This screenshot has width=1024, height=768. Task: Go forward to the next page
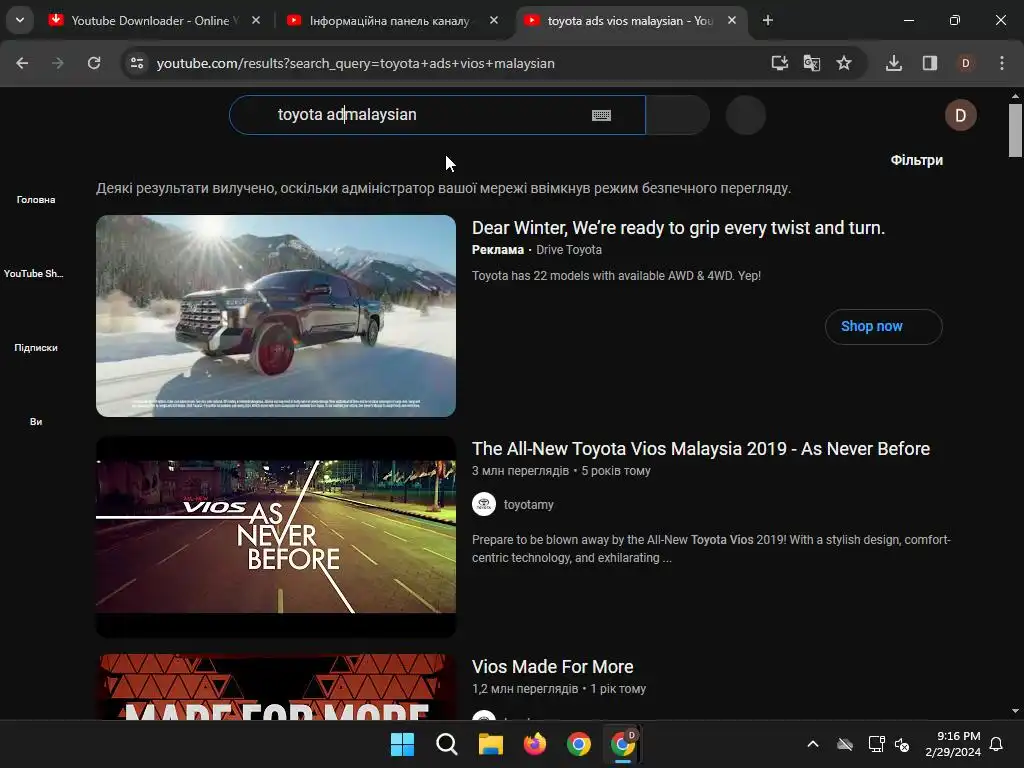click(x=58, y=63)
